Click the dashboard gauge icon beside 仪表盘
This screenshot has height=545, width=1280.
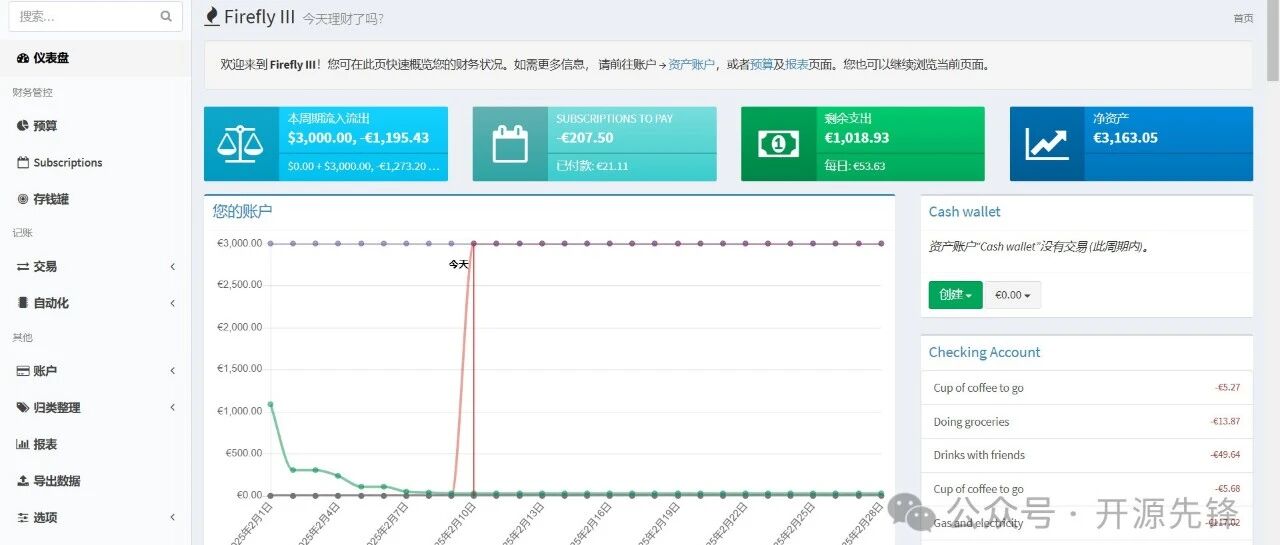(x=23, y=58)
